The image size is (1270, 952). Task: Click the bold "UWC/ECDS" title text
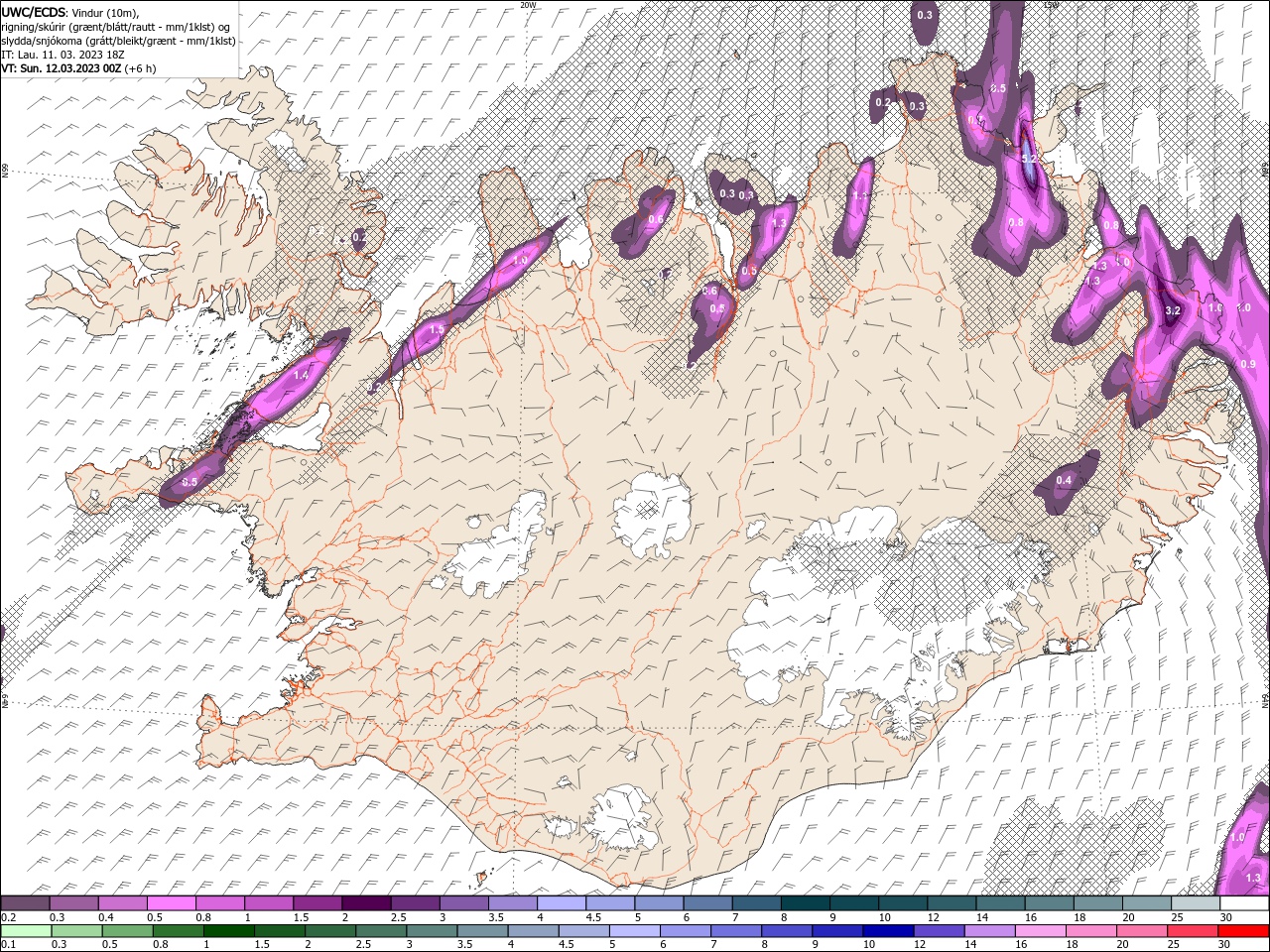(33, 12)
